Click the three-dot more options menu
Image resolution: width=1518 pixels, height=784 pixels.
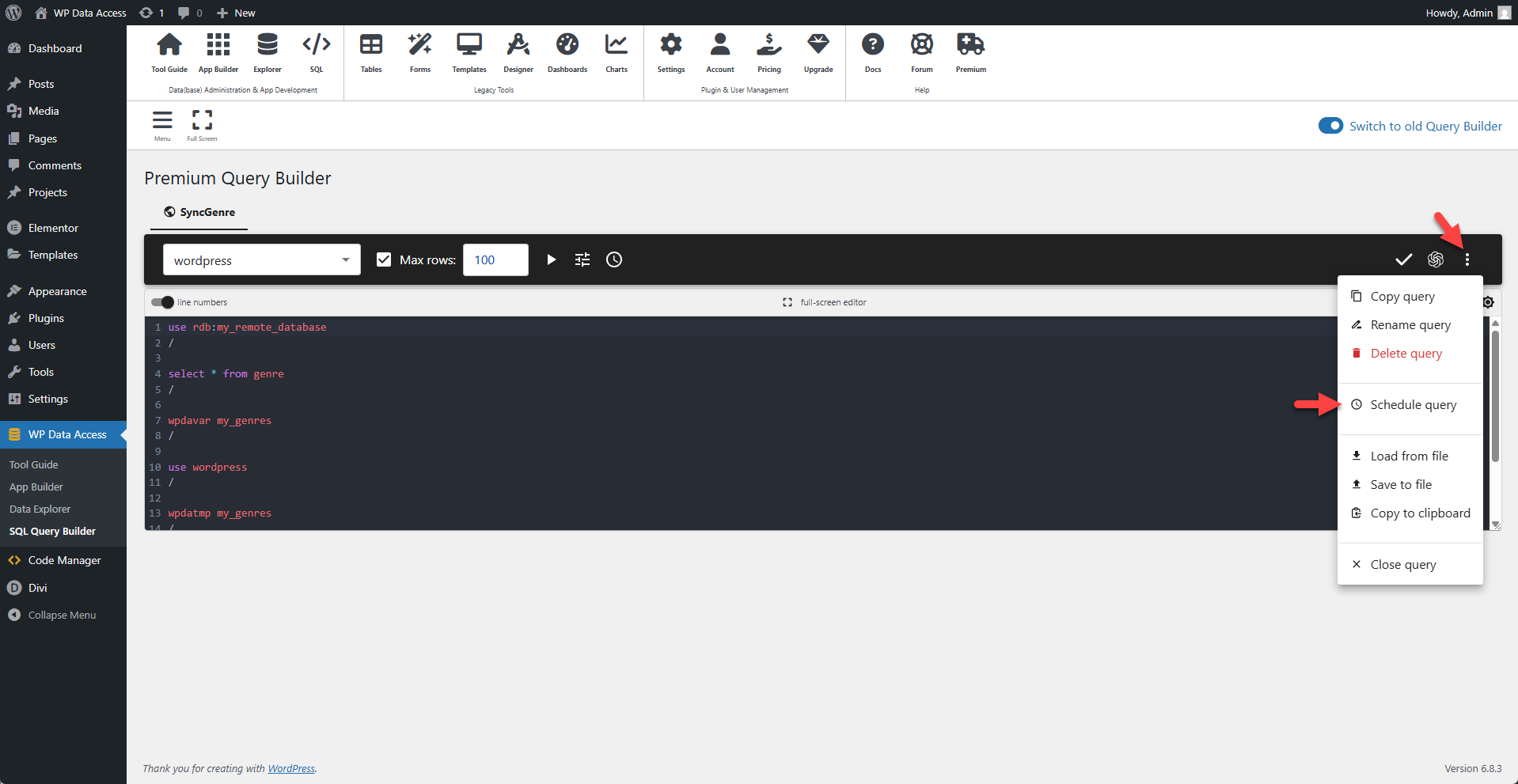(x=1467, y=259)
